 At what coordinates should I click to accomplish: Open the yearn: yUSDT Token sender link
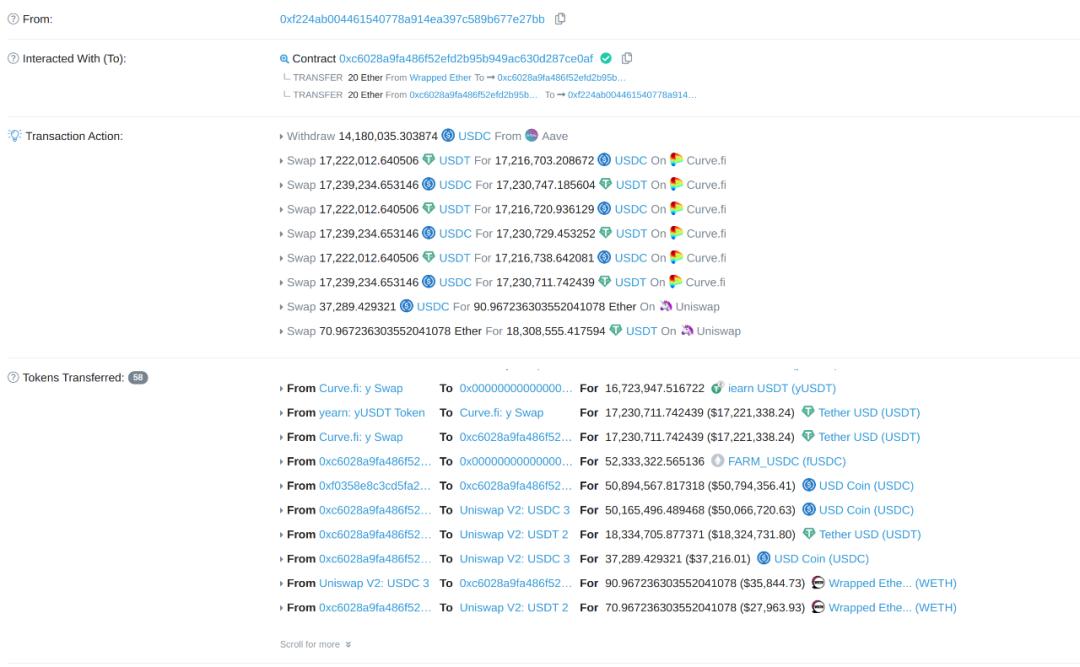(372, 412)
